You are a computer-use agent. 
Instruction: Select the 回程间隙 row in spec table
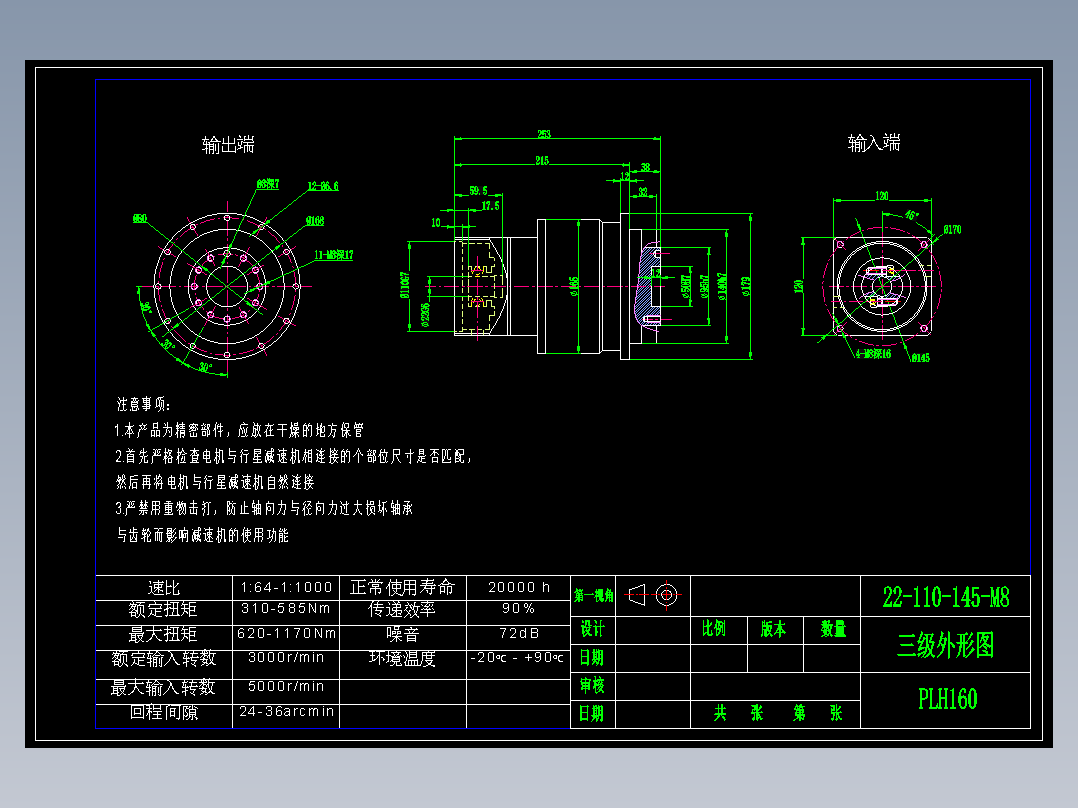[x=165, y=711]
